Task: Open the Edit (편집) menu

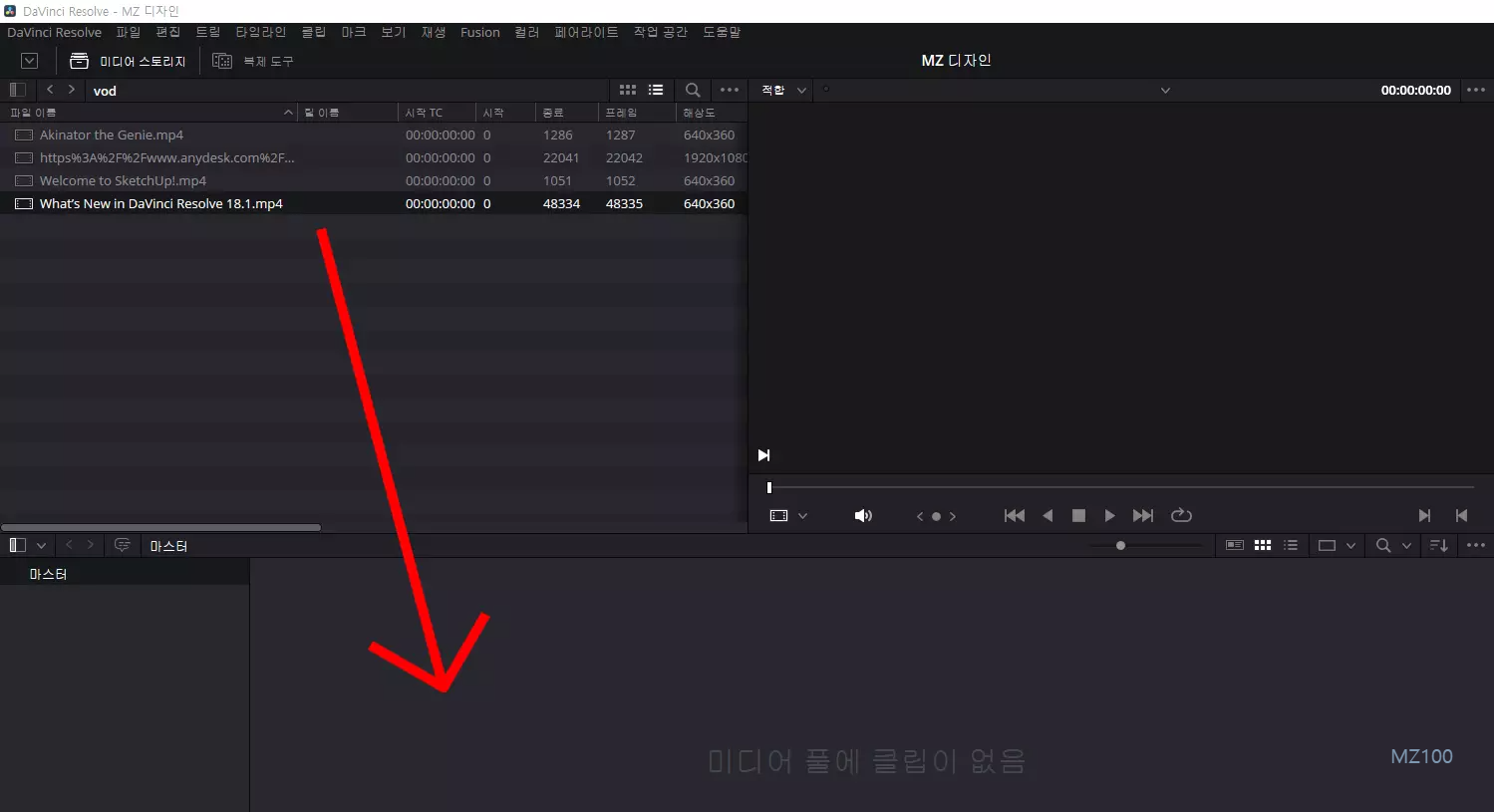Action: point(168,32)
